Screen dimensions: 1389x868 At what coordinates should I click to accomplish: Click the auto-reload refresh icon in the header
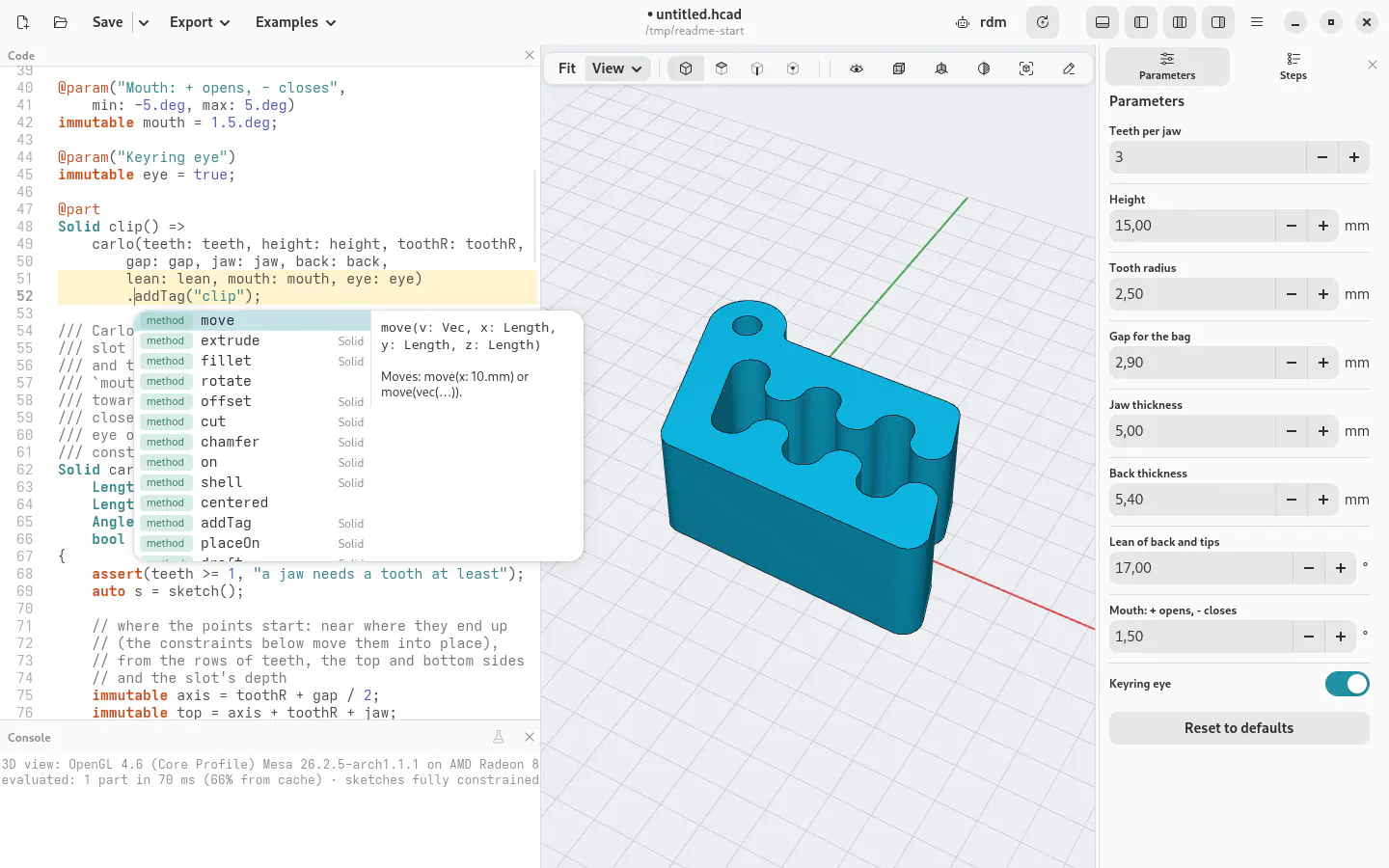(1042, 22)
